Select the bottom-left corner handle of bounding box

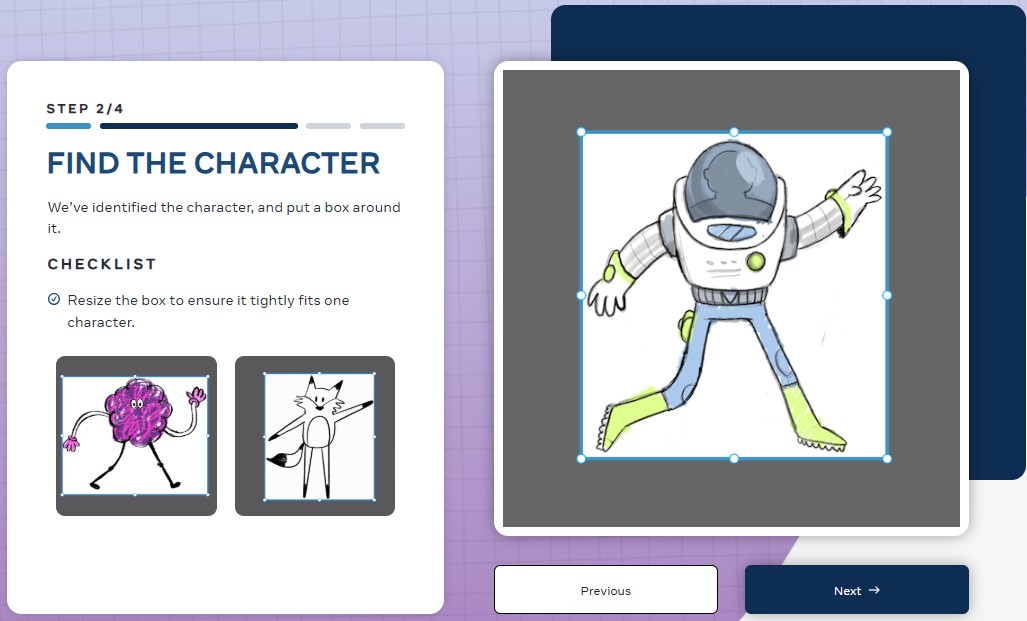[x=581, y=459]
